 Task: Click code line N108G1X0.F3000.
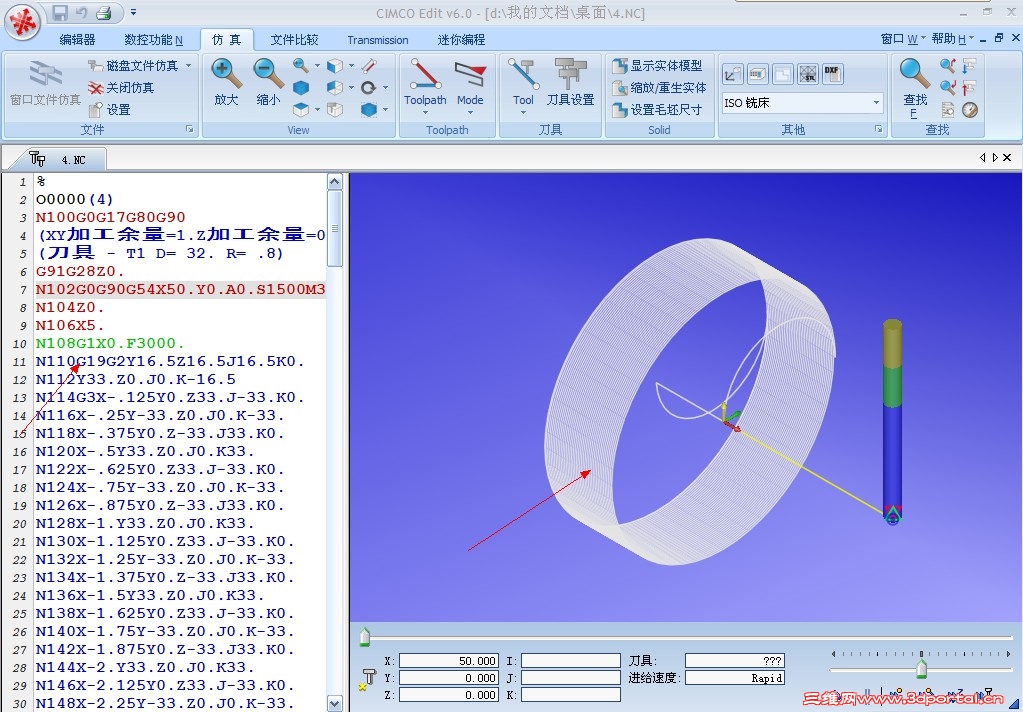click(110, 343)
